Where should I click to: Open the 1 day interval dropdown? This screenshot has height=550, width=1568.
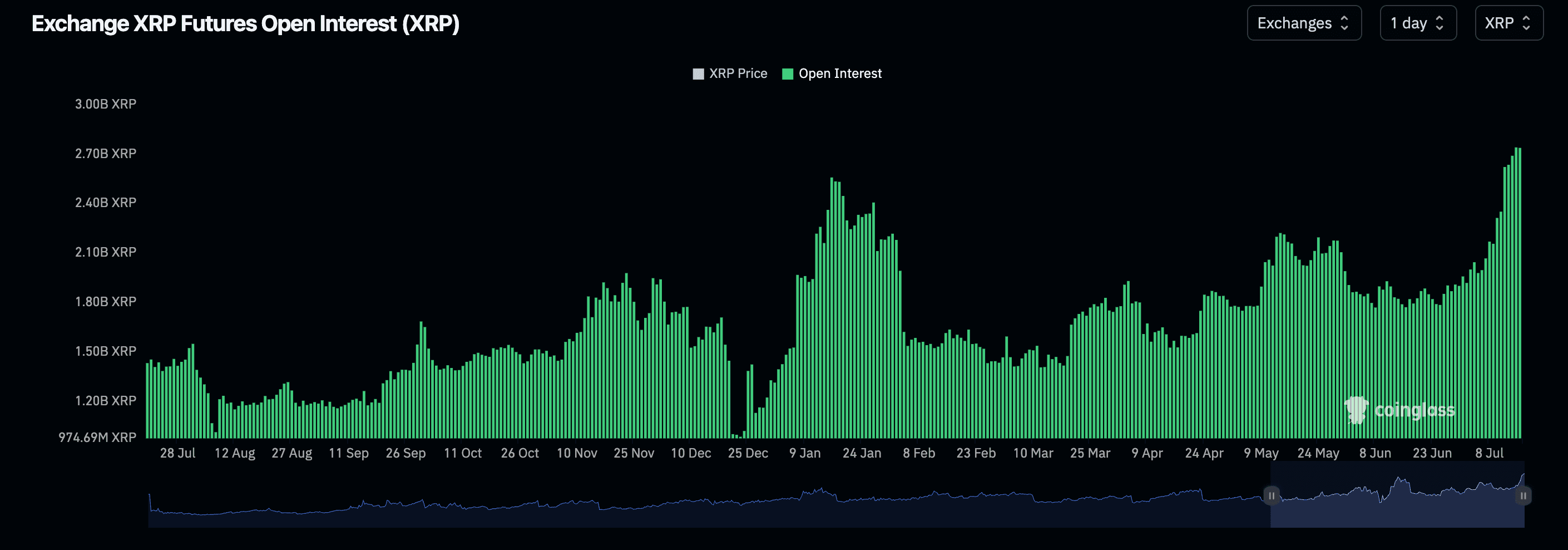coord(1417,23)
